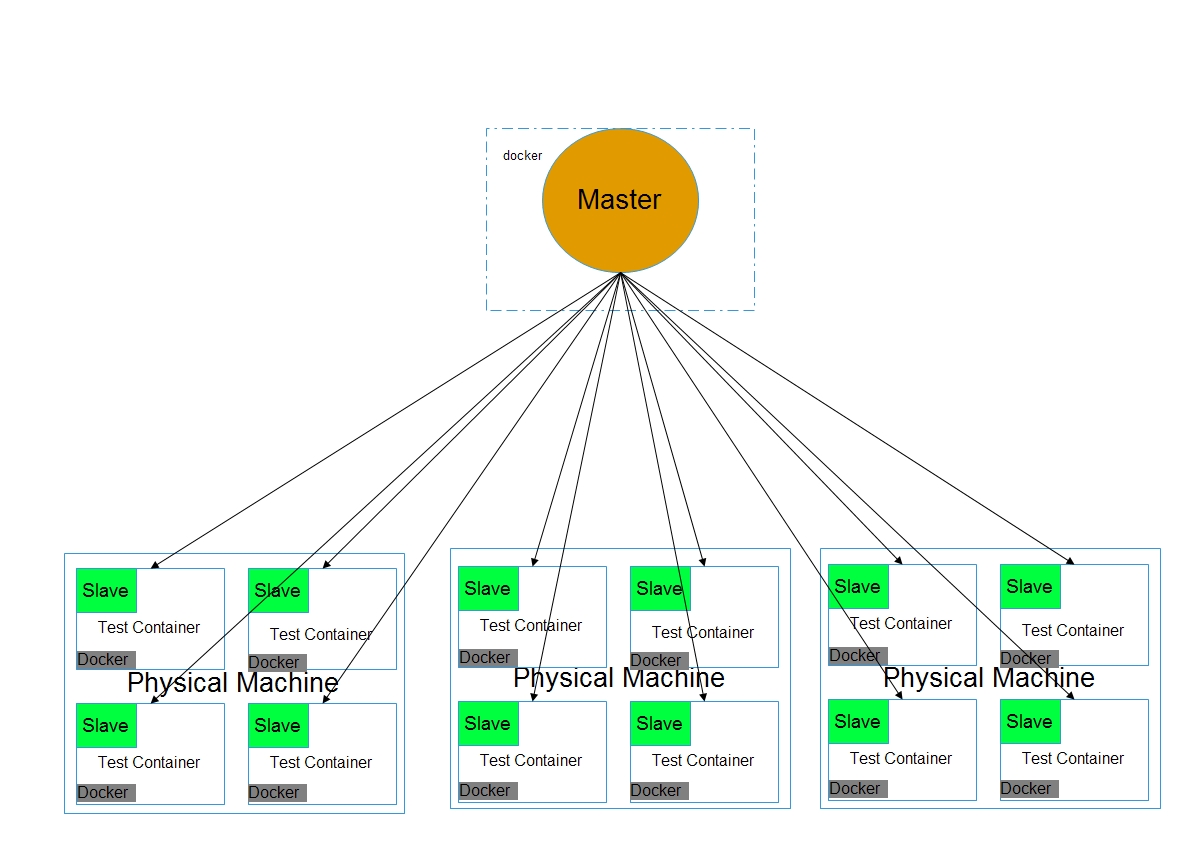Click upper-right green Slave box in middle machine
This screenshot has height=841, width=1189.
click(x=660, y=588)
